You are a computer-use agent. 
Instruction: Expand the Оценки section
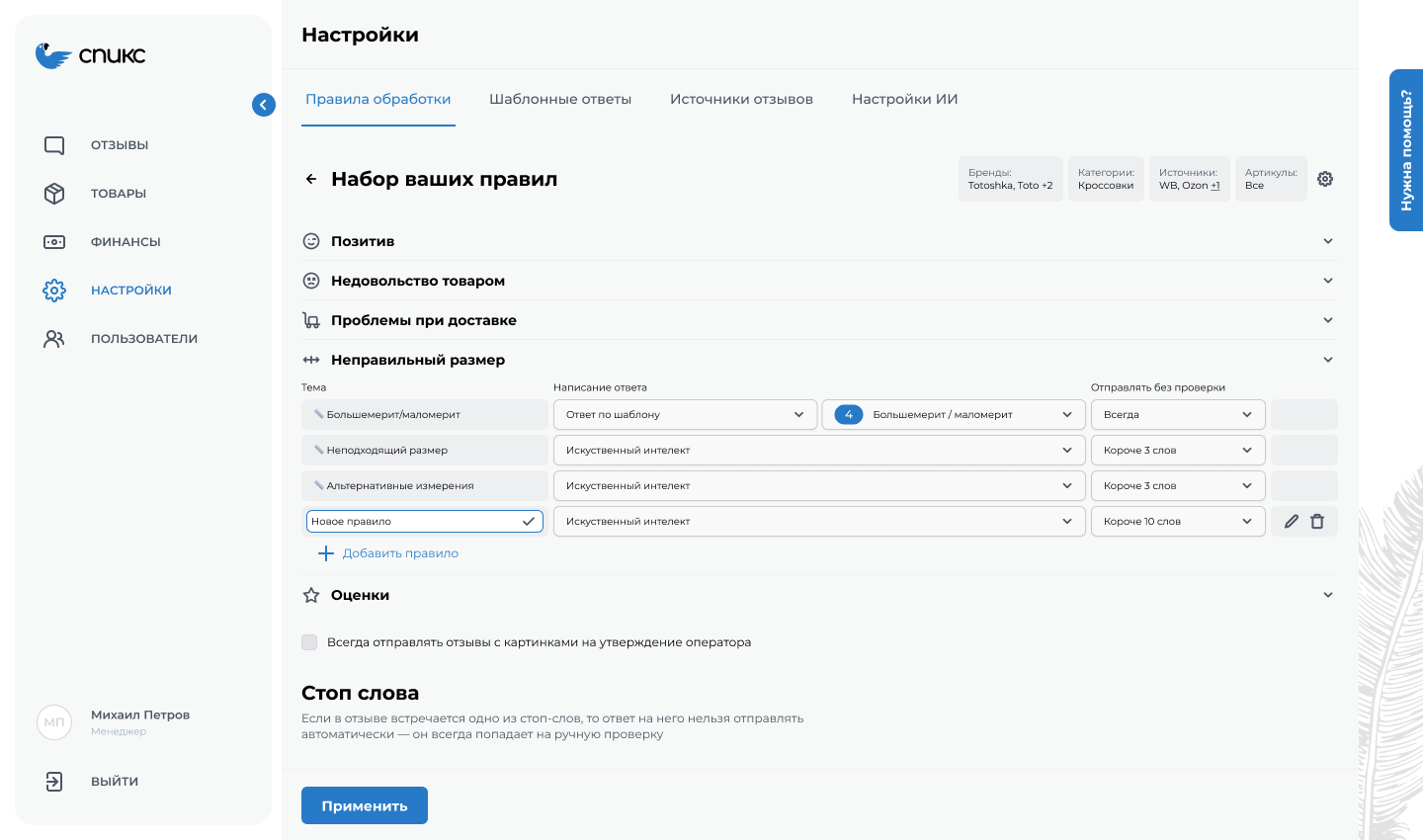pyautogui.click(x=1328, y=594)
